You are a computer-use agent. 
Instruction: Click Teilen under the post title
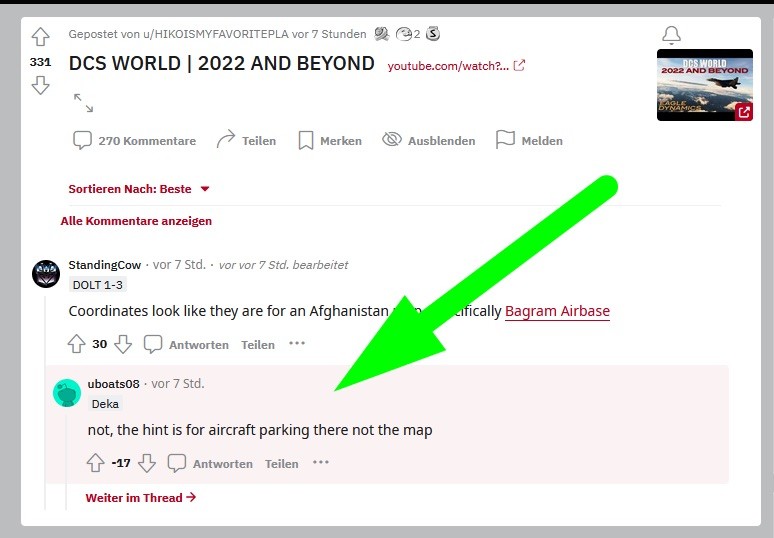click(x=246, y=141)
